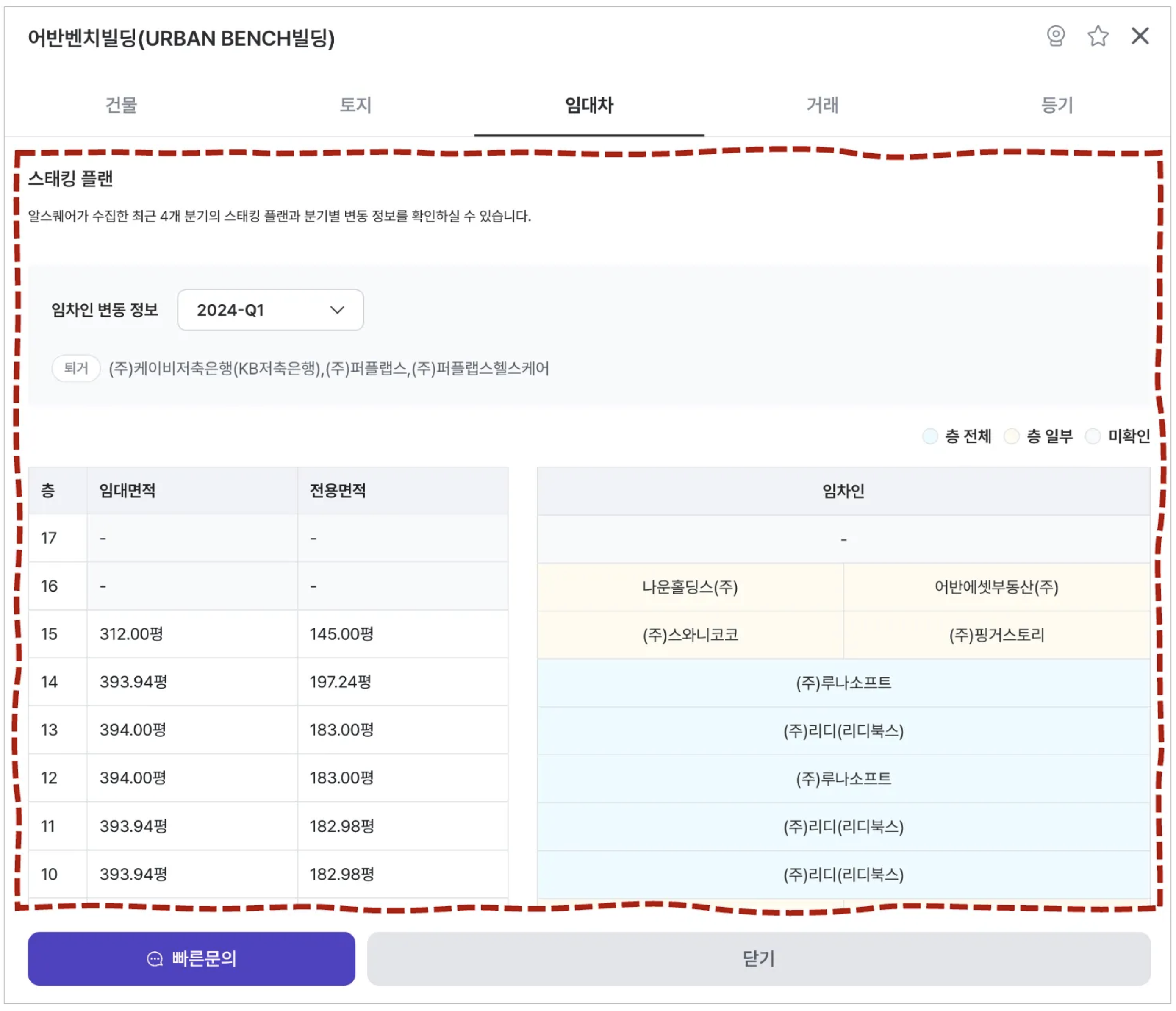Click the 임대면적 column header
The height and width of the screenshot is (1011, 1176).
pyautogui.click(x=128, y=490)
